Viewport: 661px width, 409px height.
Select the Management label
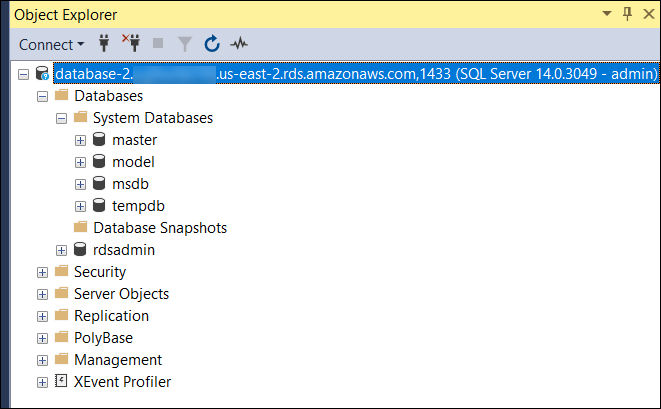118,360
